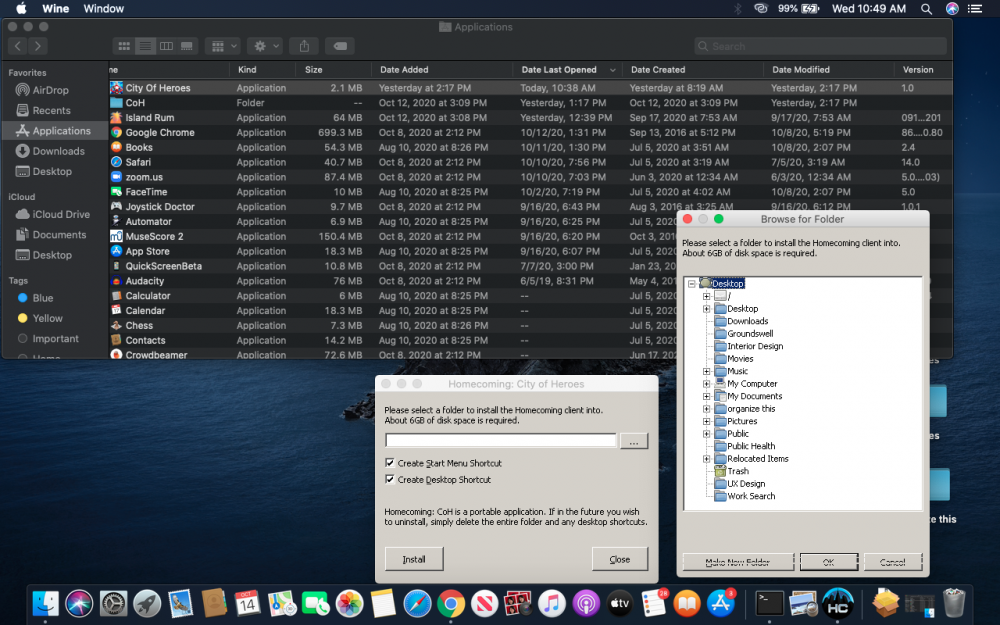Expand the Pictures folder in the tree
1000x625 pixels.
[705, 421]
